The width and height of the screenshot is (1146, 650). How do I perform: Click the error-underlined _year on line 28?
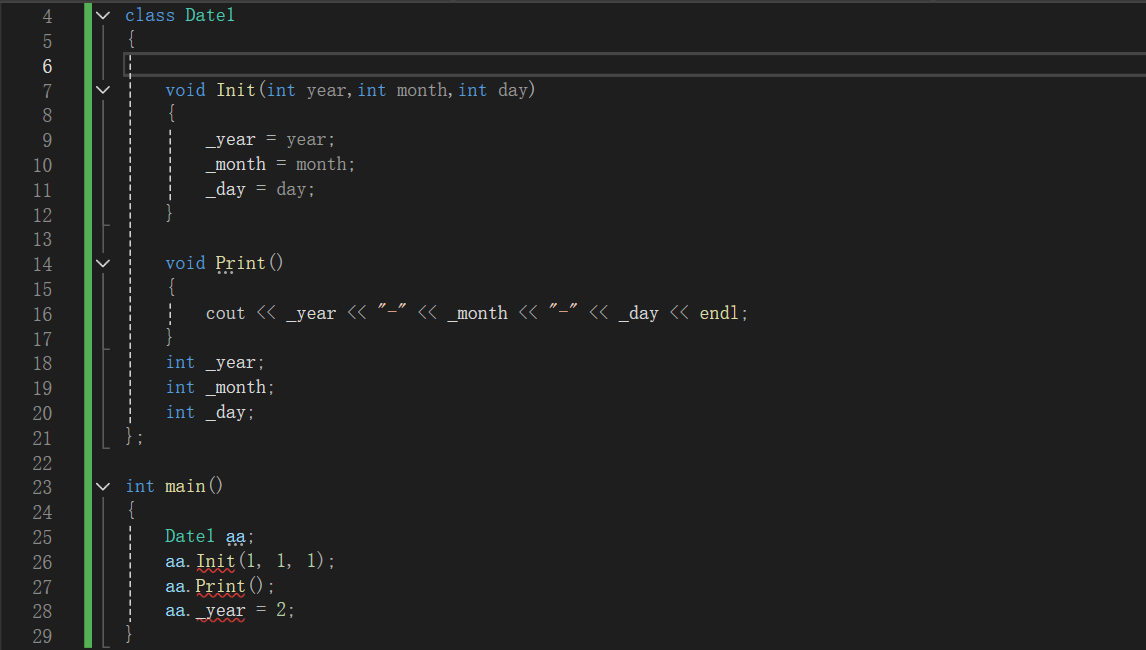coord(221,611)
